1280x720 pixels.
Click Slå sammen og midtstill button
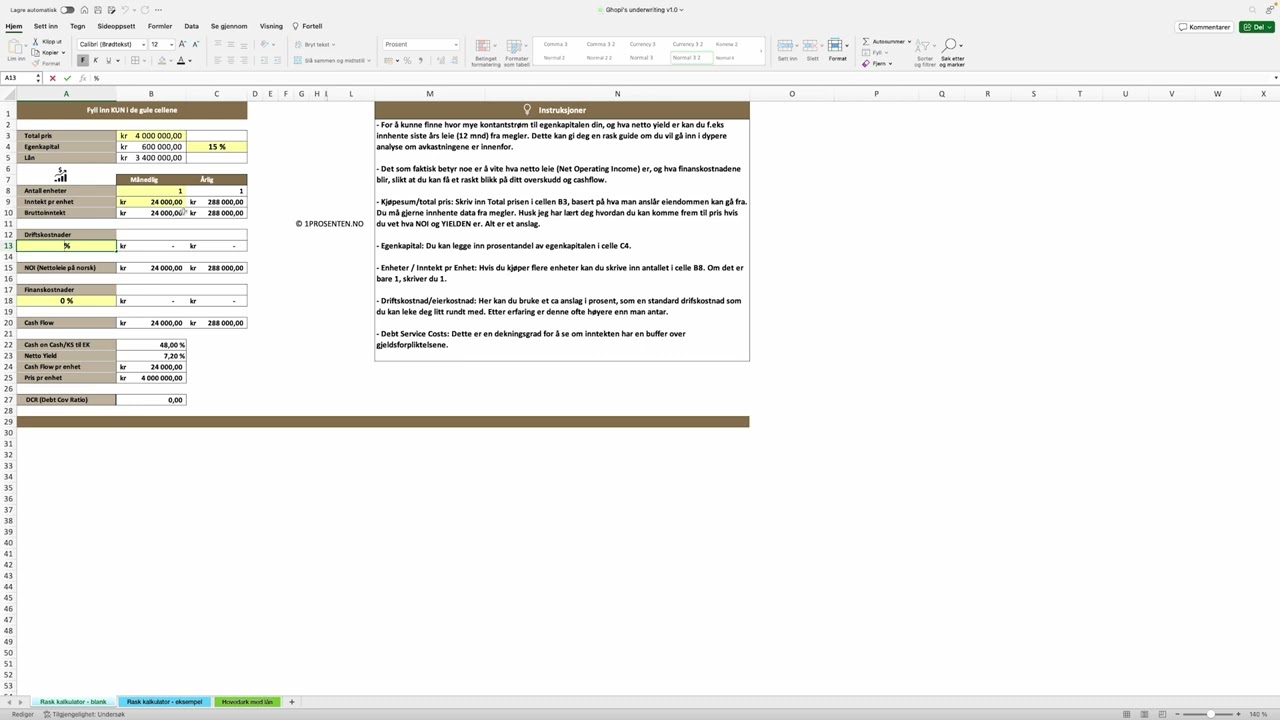(x=333, y=61)
